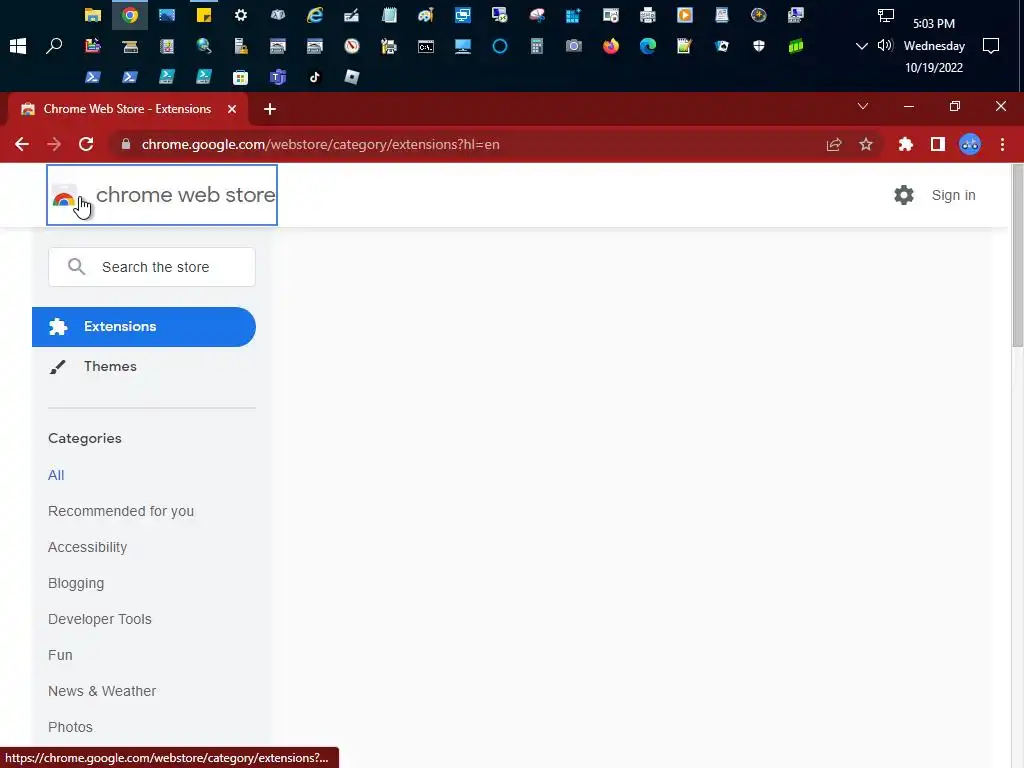This screenshot has width=1024, height=768.
Task: Open the Chrome profile avatar
Action: [970, 144]
